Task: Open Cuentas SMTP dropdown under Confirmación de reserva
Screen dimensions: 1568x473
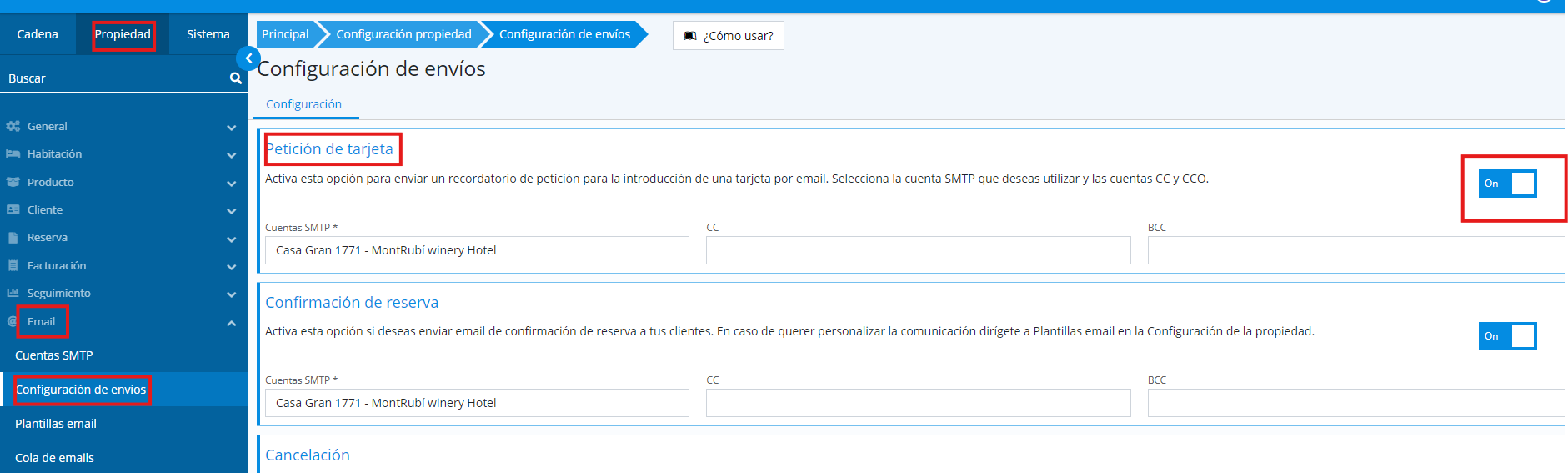Action: pyautogui.click(x=476, y=403)
